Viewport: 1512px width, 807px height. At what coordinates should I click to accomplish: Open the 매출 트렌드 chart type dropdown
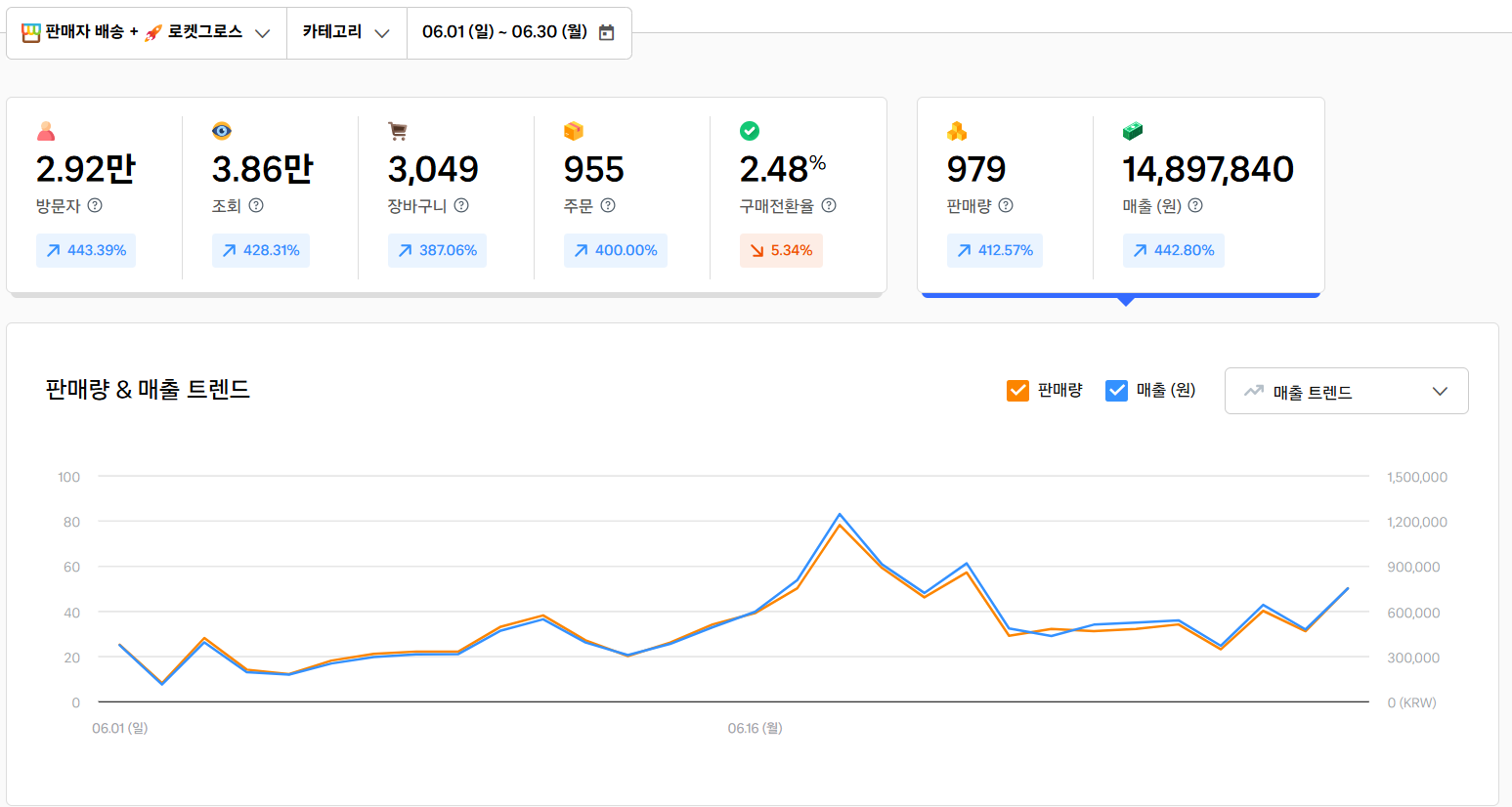pyautogui.click(x=1346, y=392)
